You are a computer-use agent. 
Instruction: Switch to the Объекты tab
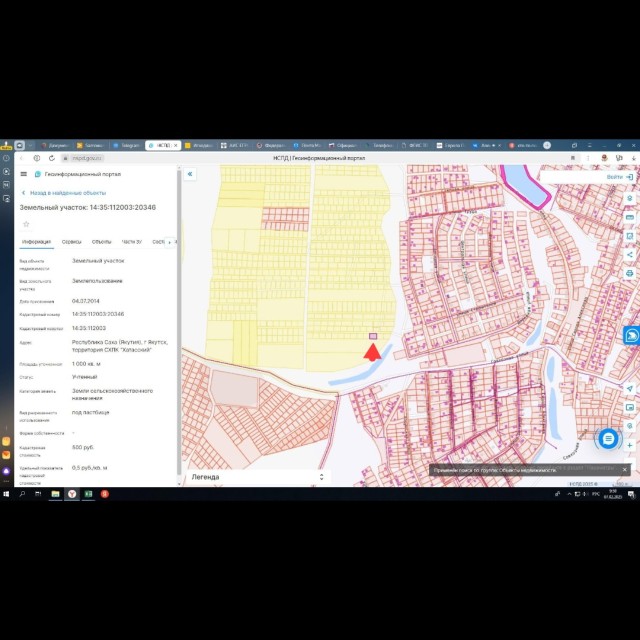click(101, 242)
